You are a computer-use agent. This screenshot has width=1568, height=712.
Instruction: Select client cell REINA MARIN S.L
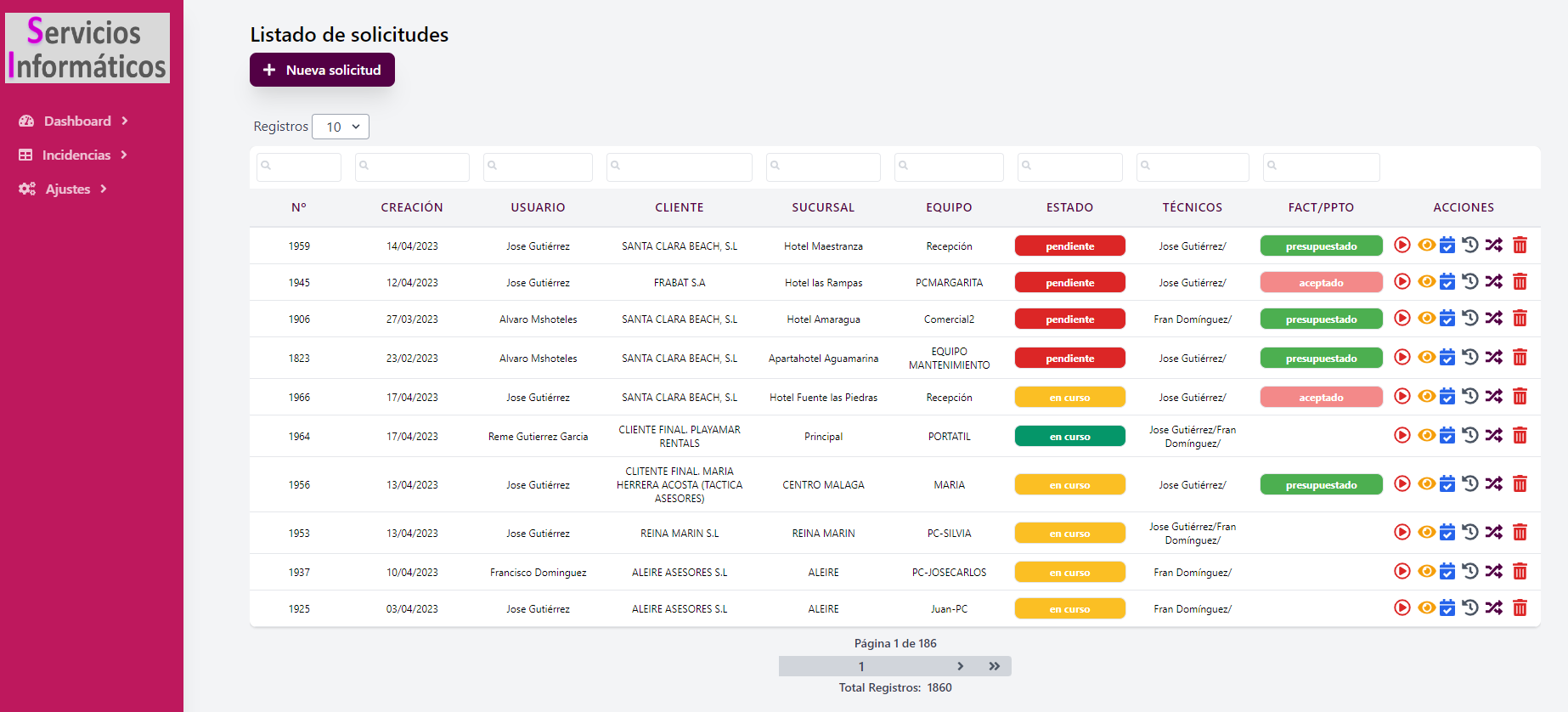coord(680,534)
